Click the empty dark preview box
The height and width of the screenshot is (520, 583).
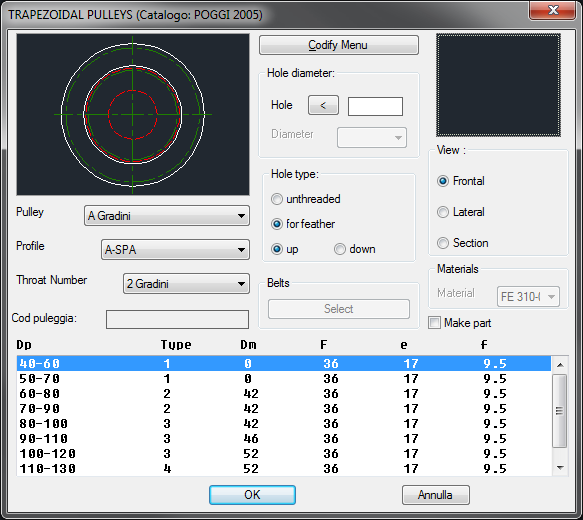[x=498, y=85]
